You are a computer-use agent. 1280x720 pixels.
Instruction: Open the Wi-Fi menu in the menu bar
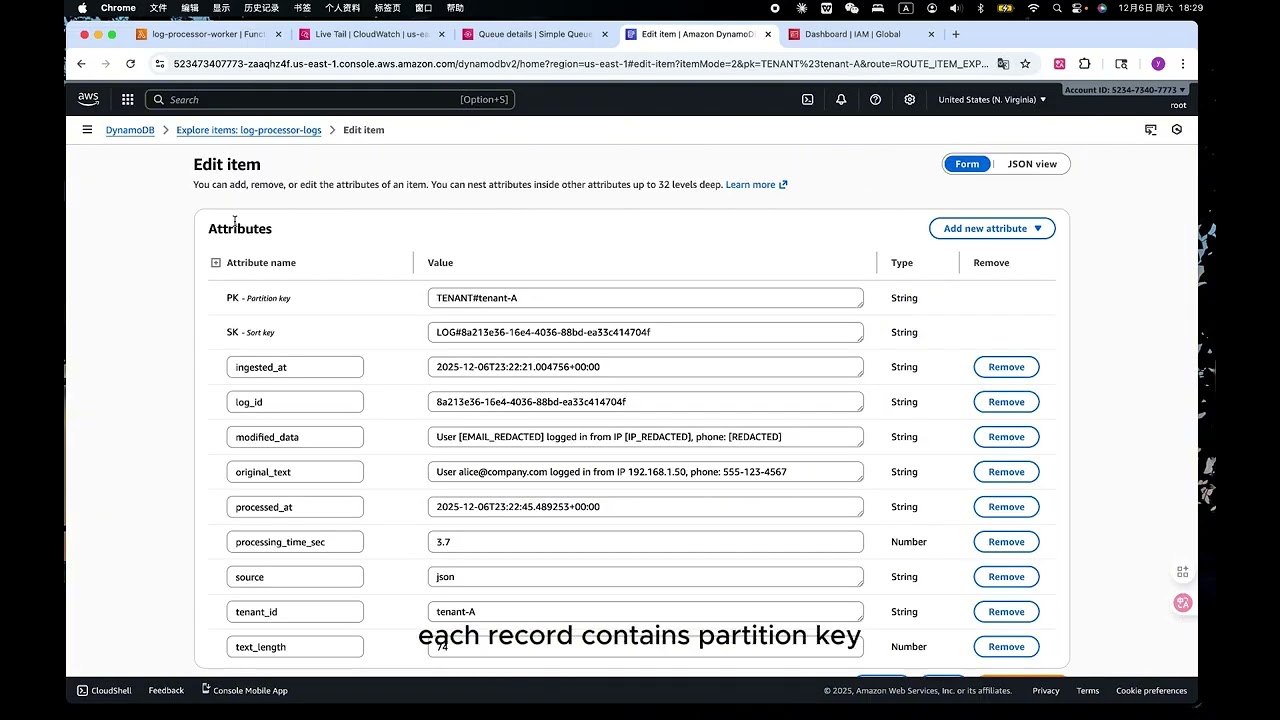(x=1033, y=8)
